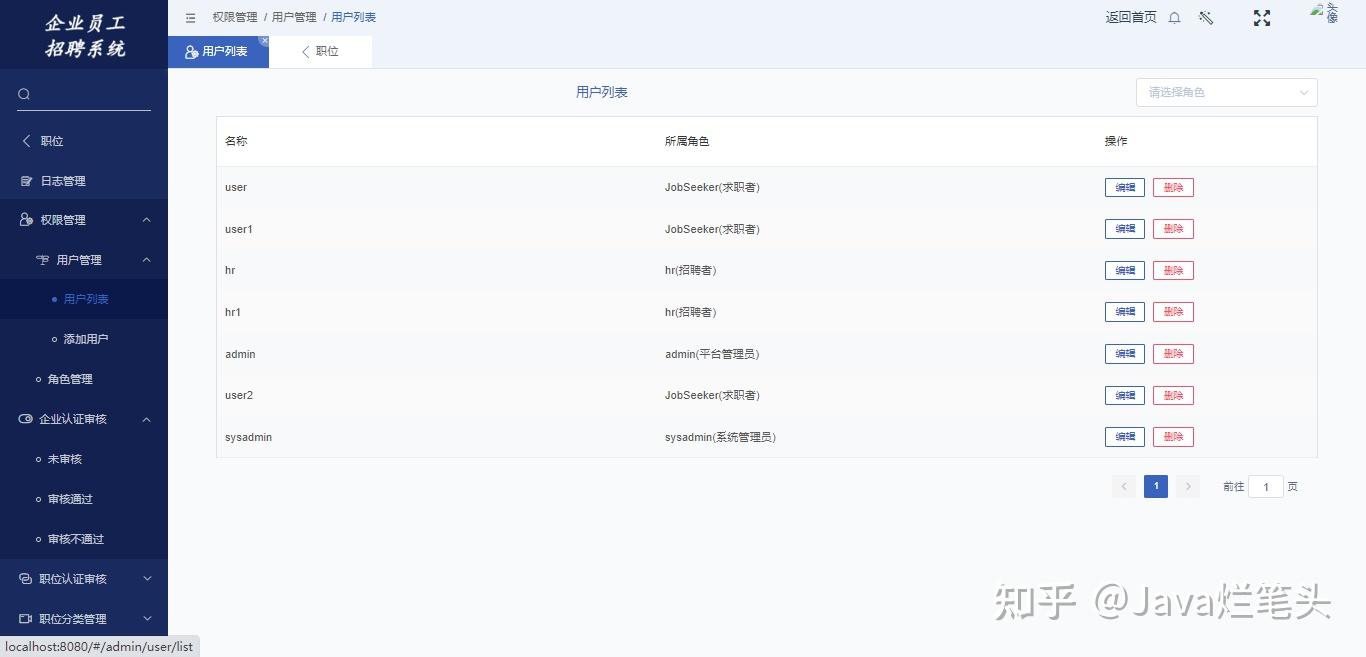
Task: Click back chevron icon beside 职位 in sidebar
Action: point(27,141)
